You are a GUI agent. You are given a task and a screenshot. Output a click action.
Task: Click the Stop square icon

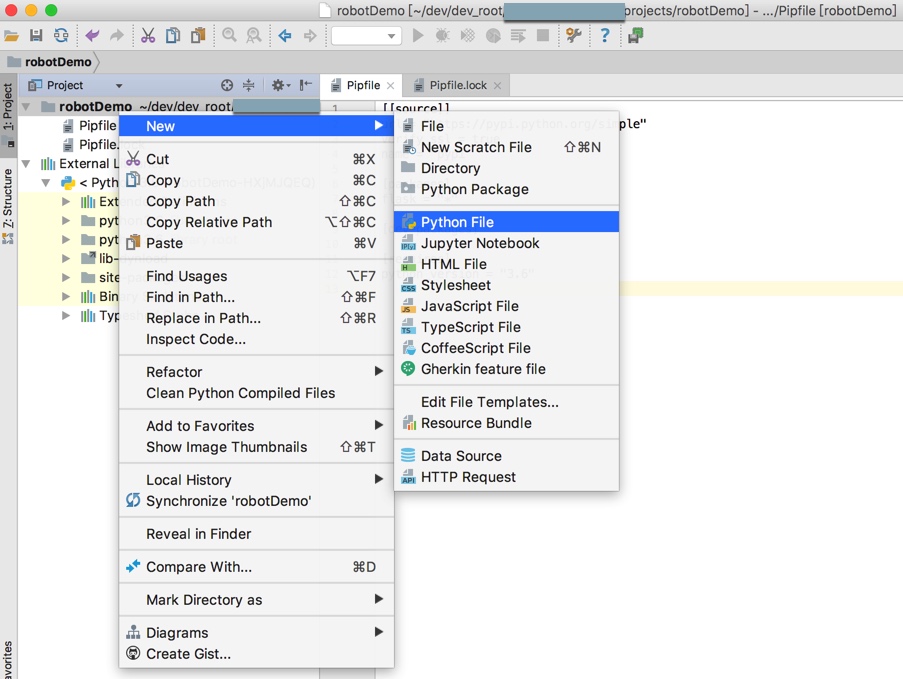click(542, 36)
